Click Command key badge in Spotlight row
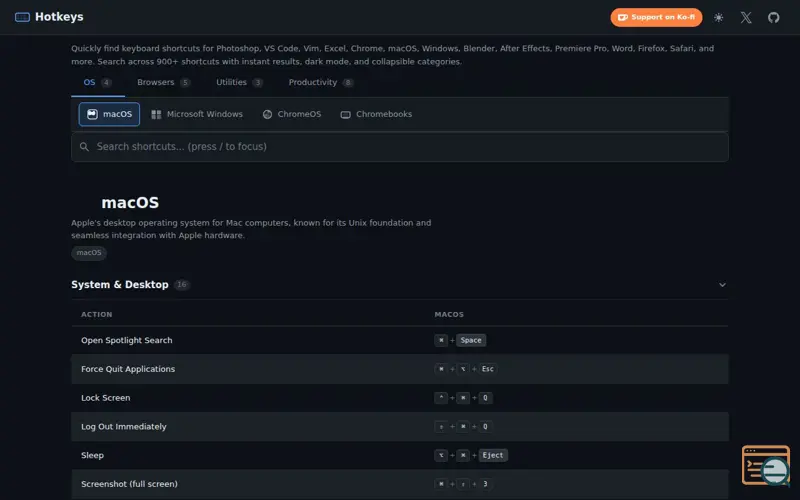Image resolution: width=800 pixels, height=500 pixels. tap(441, 340)
